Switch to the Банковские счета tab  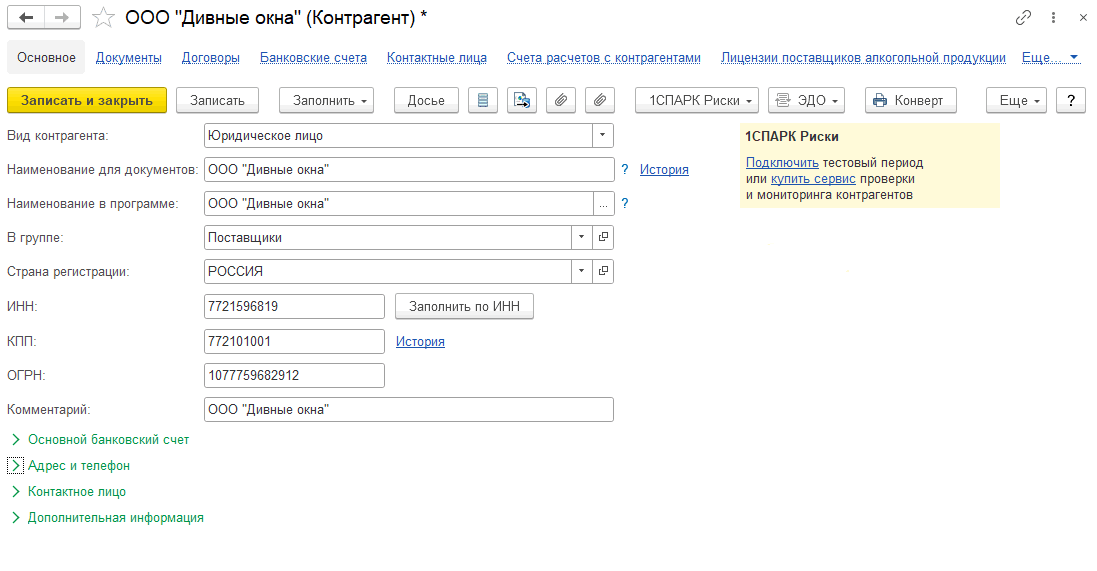click(313, 58)
